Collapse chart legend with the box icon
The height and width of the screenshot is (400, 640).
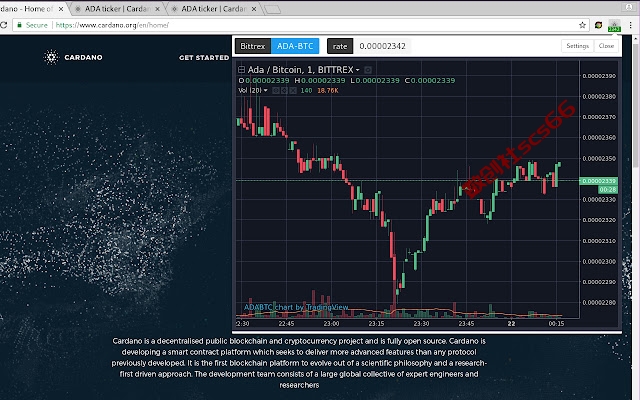241,70
